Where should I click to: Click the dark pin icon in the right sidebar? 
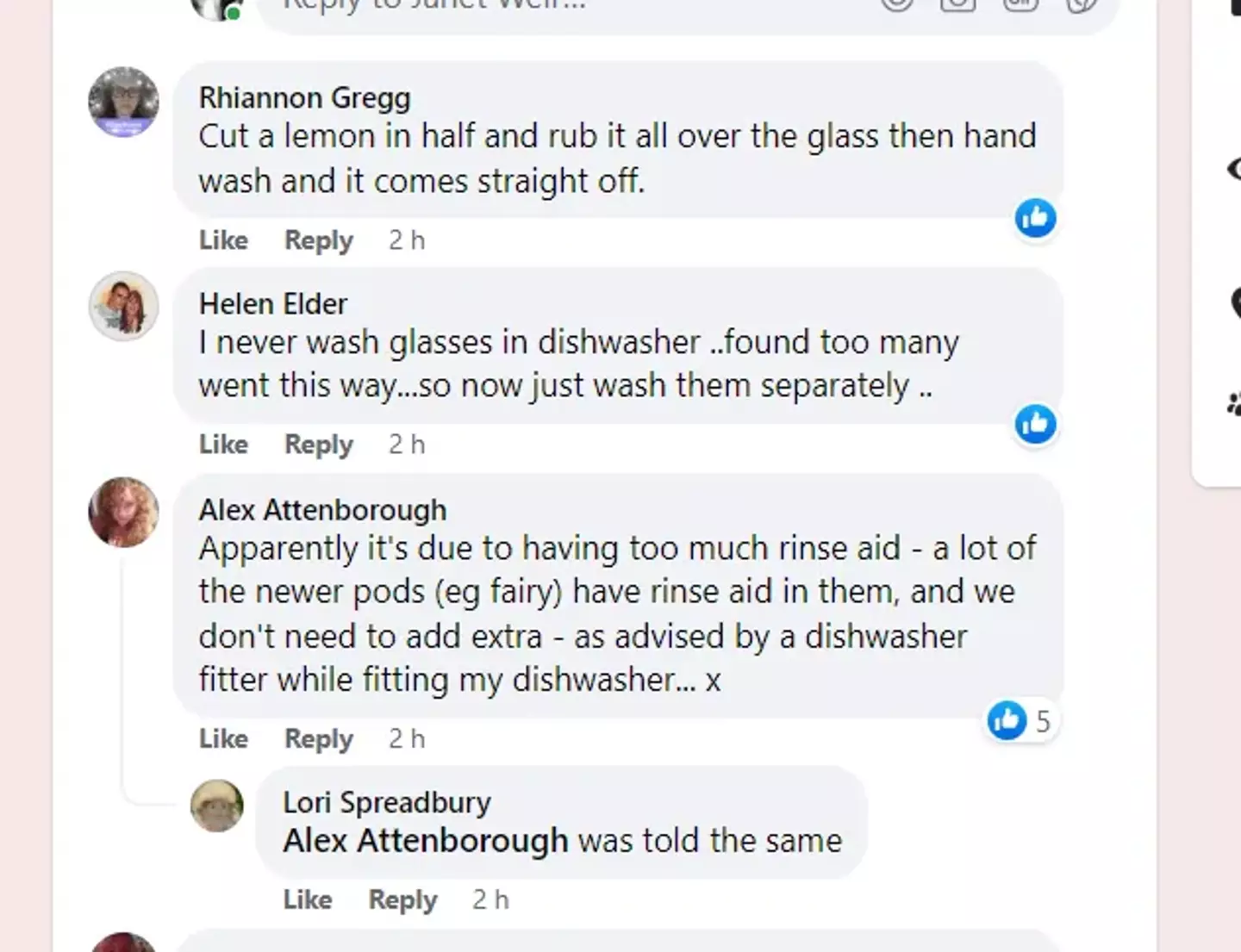click(x=1234, y=302)
